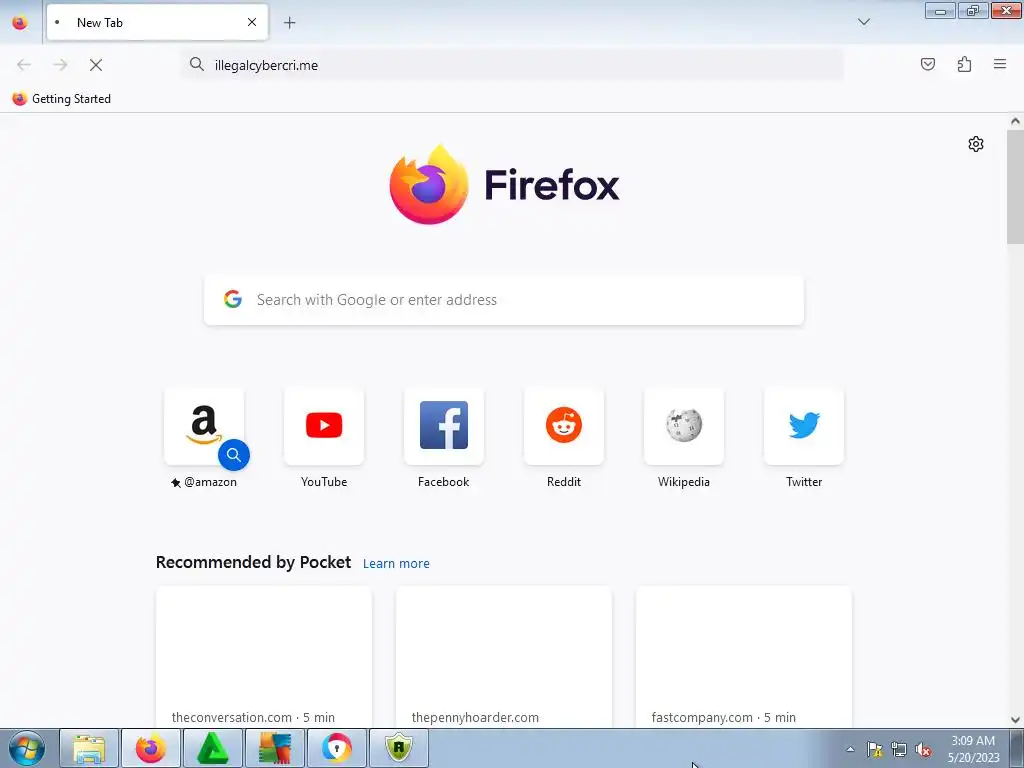Click the Learn more Pocket link
This screenshot has width=1024, height=768.
coord(396,564)
